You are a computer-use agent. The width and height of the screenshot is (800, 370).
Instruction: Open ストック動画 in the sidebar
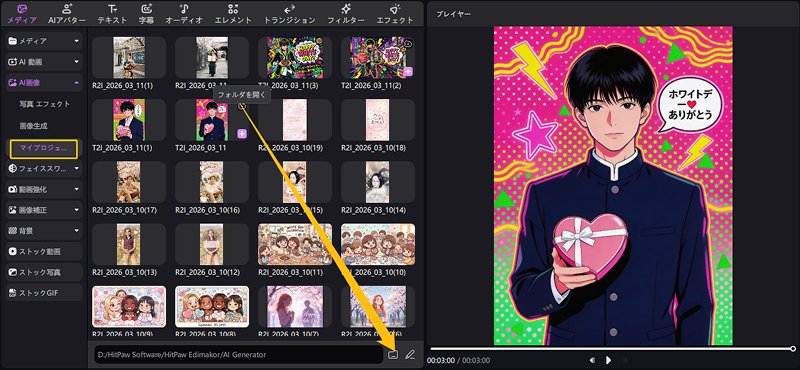(44, 252)
